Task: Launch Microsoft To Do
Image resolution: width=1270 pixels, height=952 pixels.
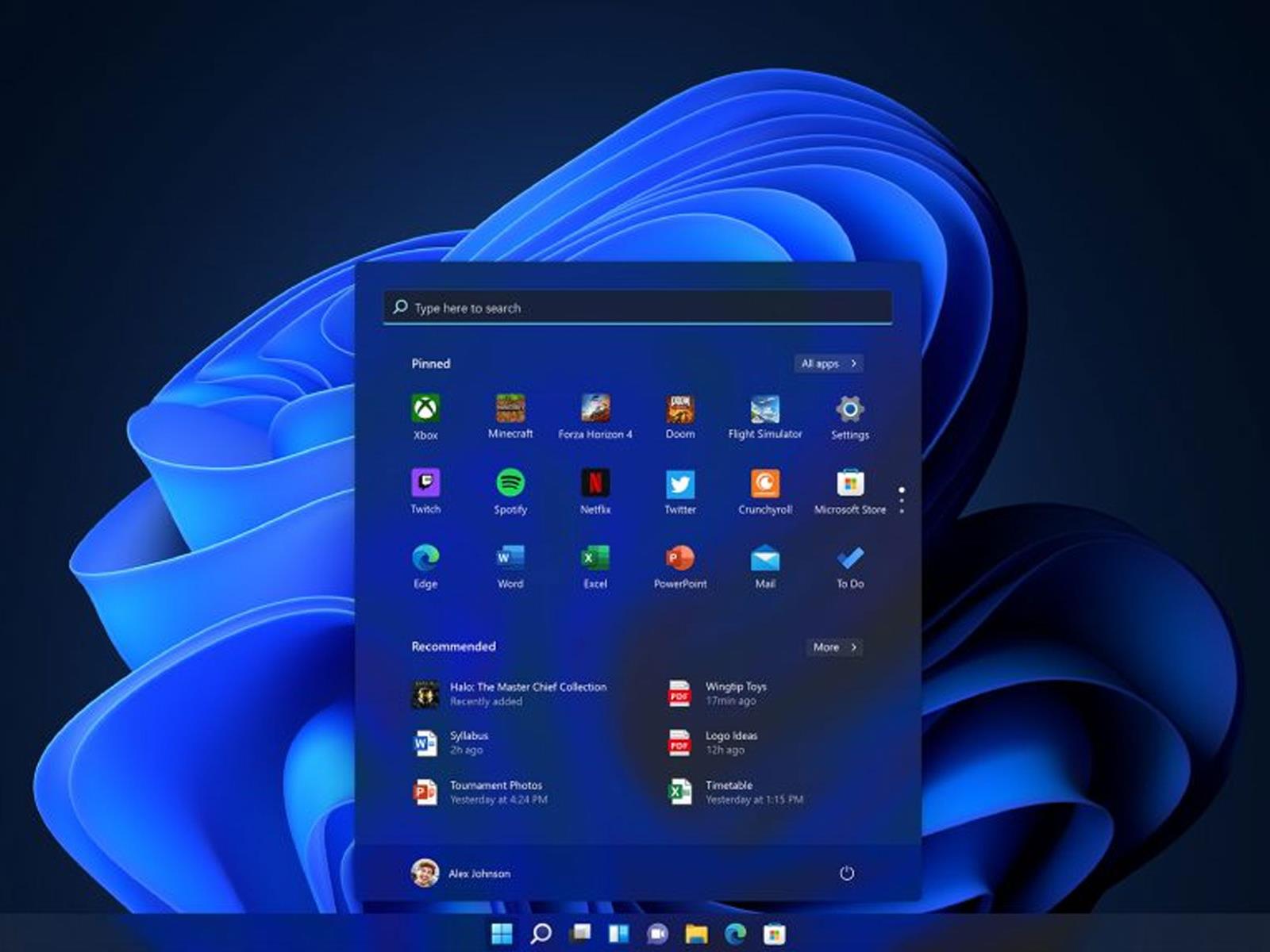Action: [x=849, y=559]
